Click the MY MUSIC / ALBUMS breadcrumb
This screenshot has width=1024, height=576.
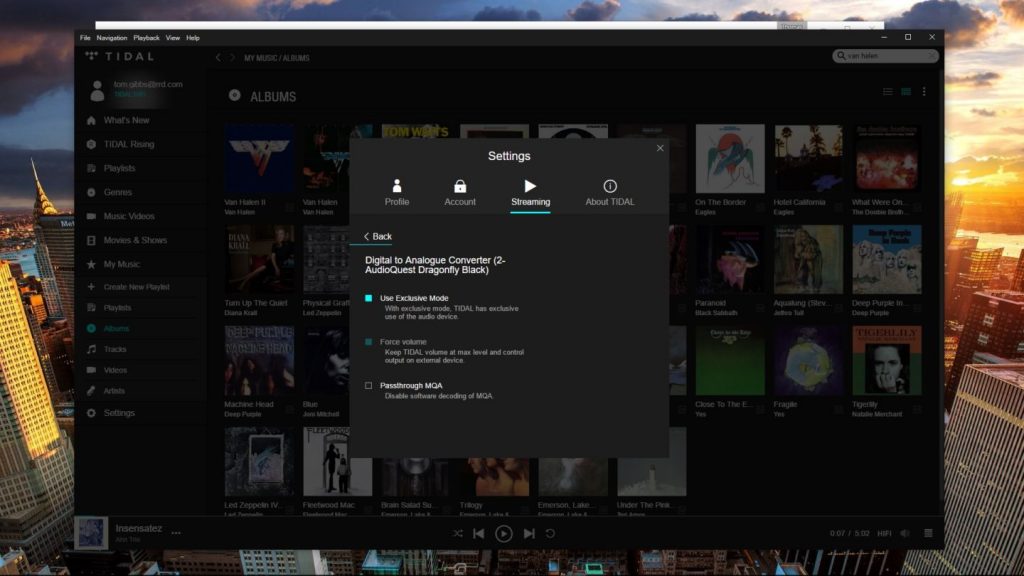tap(277, 58)
